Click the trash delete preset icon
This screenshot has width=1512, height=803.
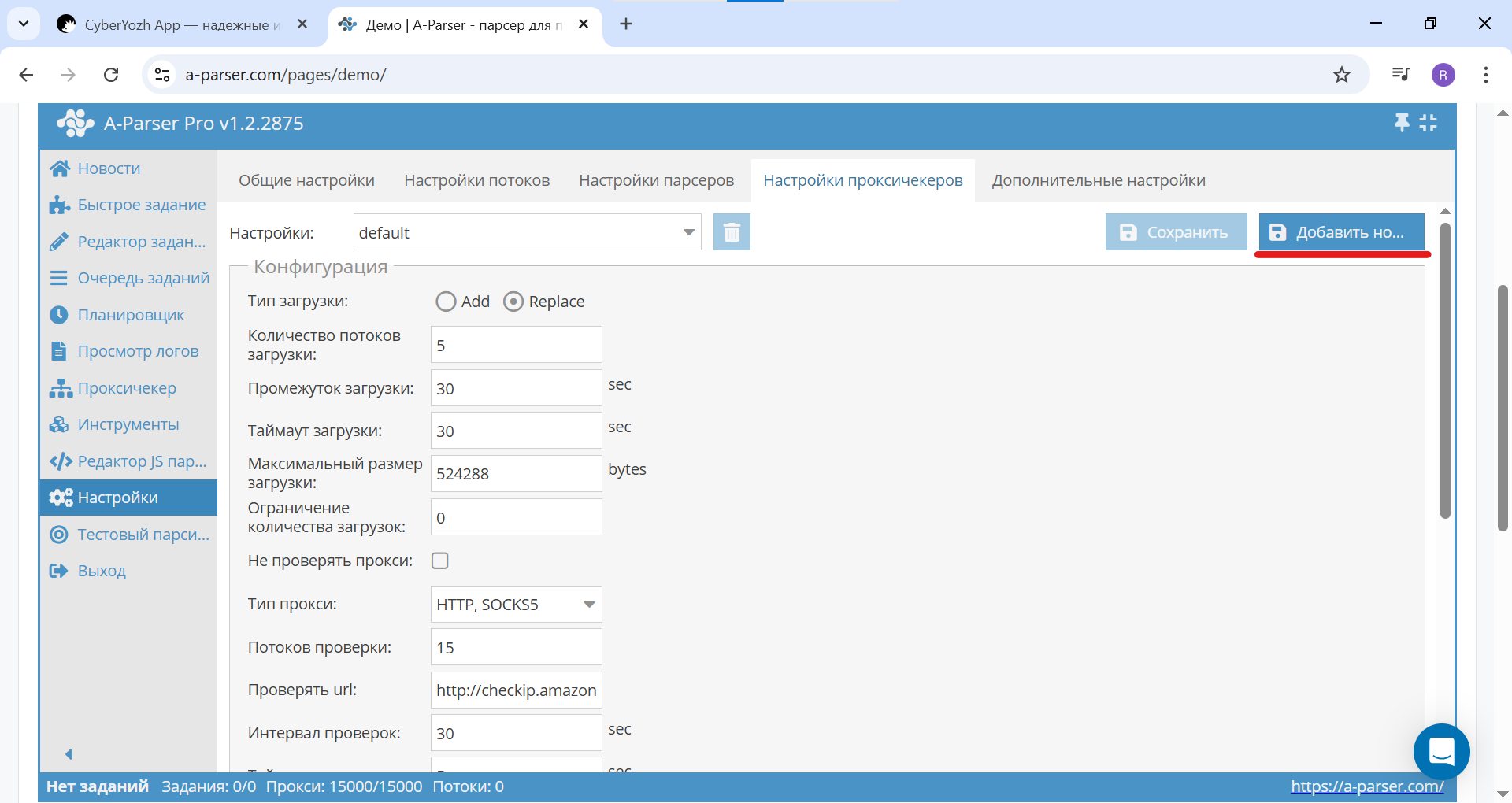(x=732, y=232)
